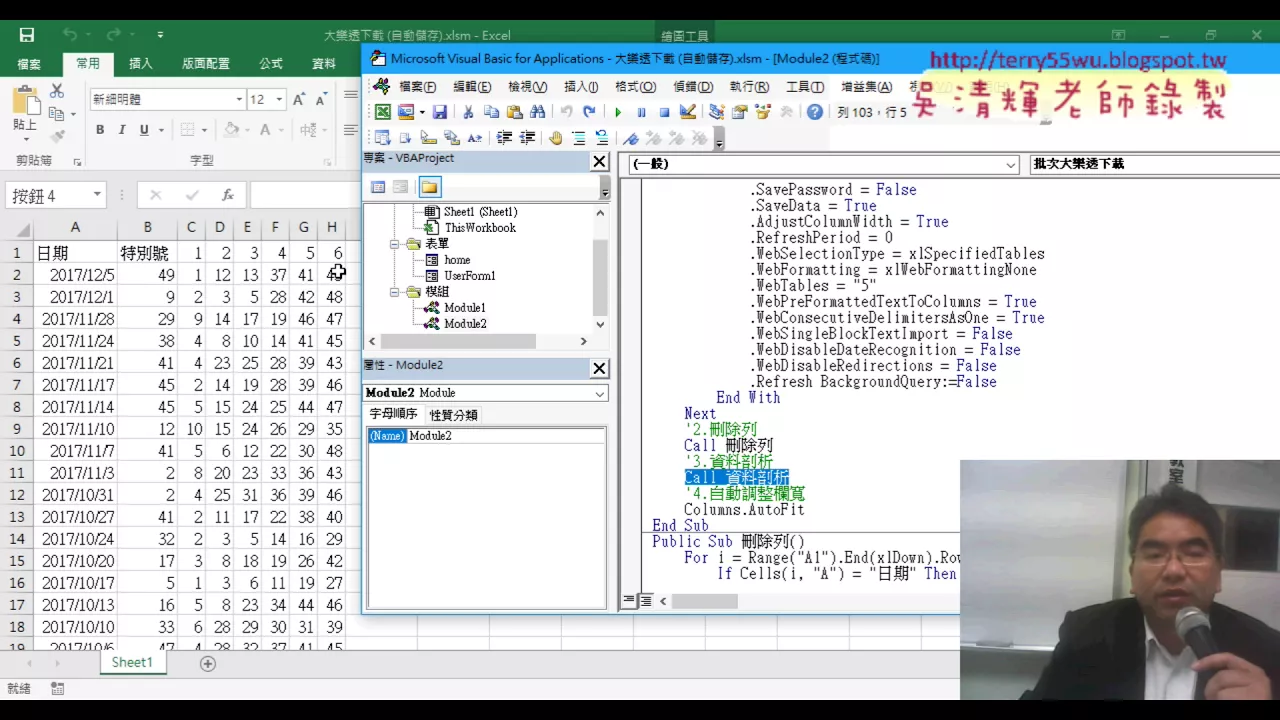
Task: Open 編輯(E) menu in VBA editor
Action: pyautogui.click(x=472, y=87)
